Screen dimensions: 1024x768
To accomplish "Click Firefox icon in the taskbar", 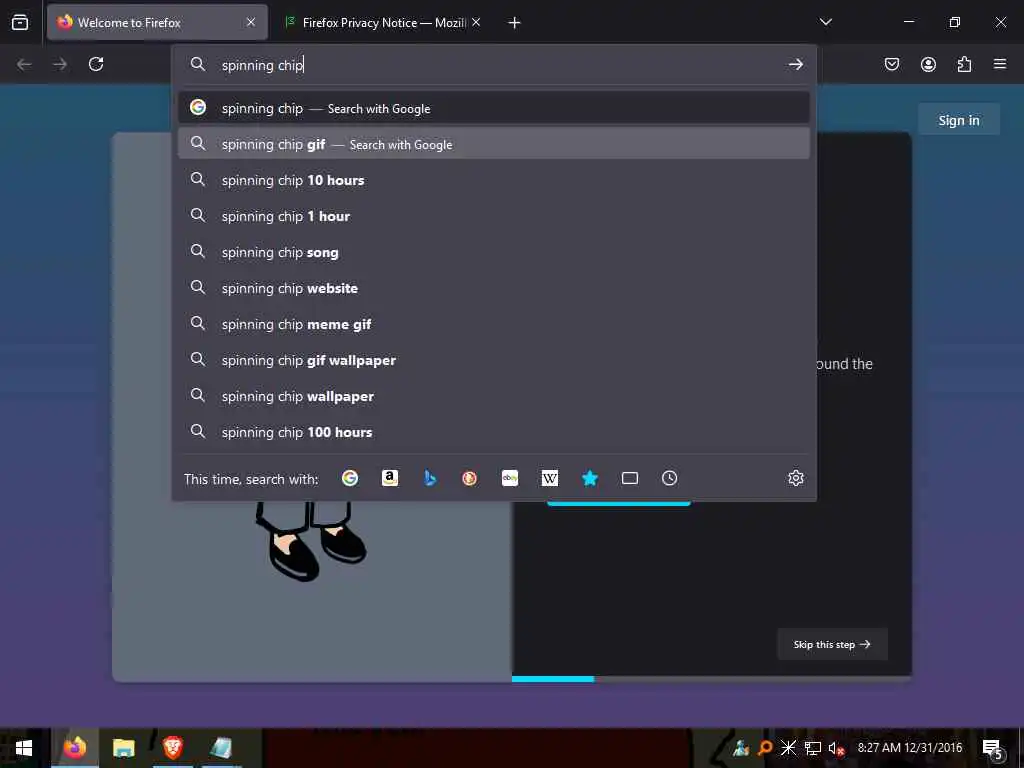I will 74,748.
